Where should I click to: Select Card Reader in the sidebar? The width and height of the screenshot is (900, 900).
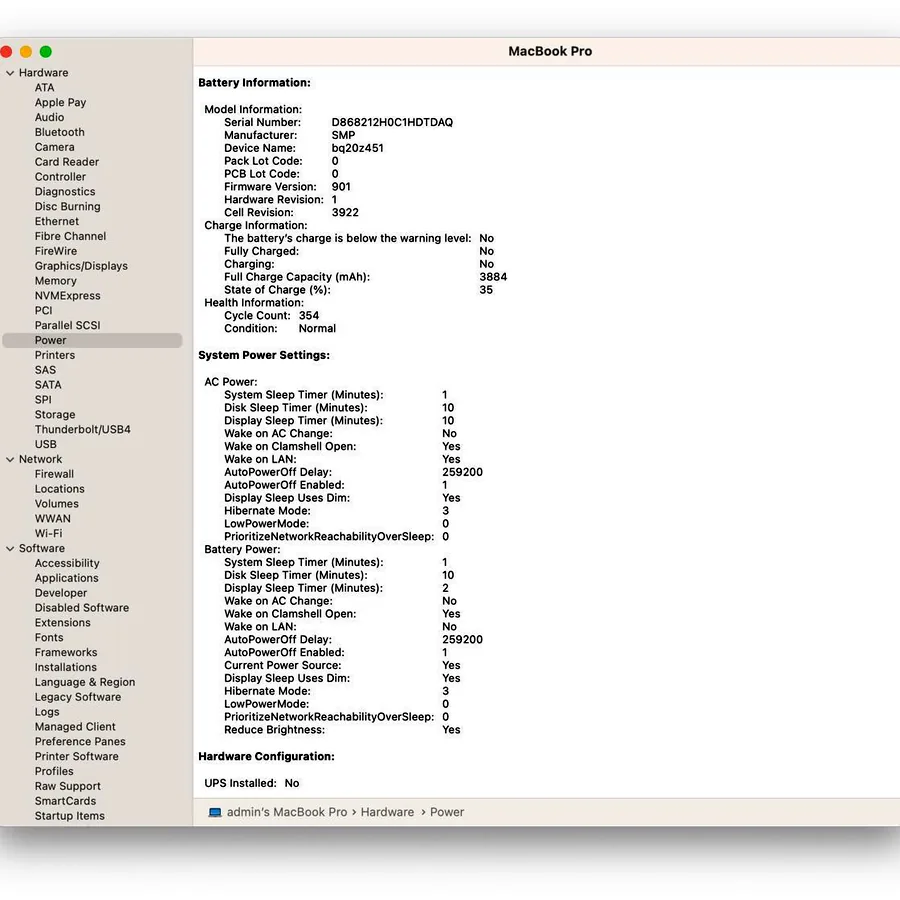coord(67,162)
